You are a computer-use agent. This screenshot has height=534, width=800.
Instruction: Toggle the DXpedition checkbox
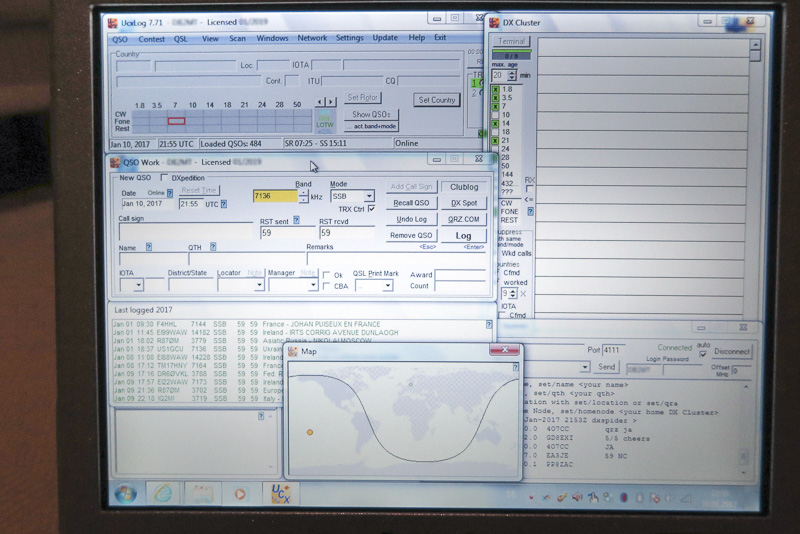coord(165,178)
